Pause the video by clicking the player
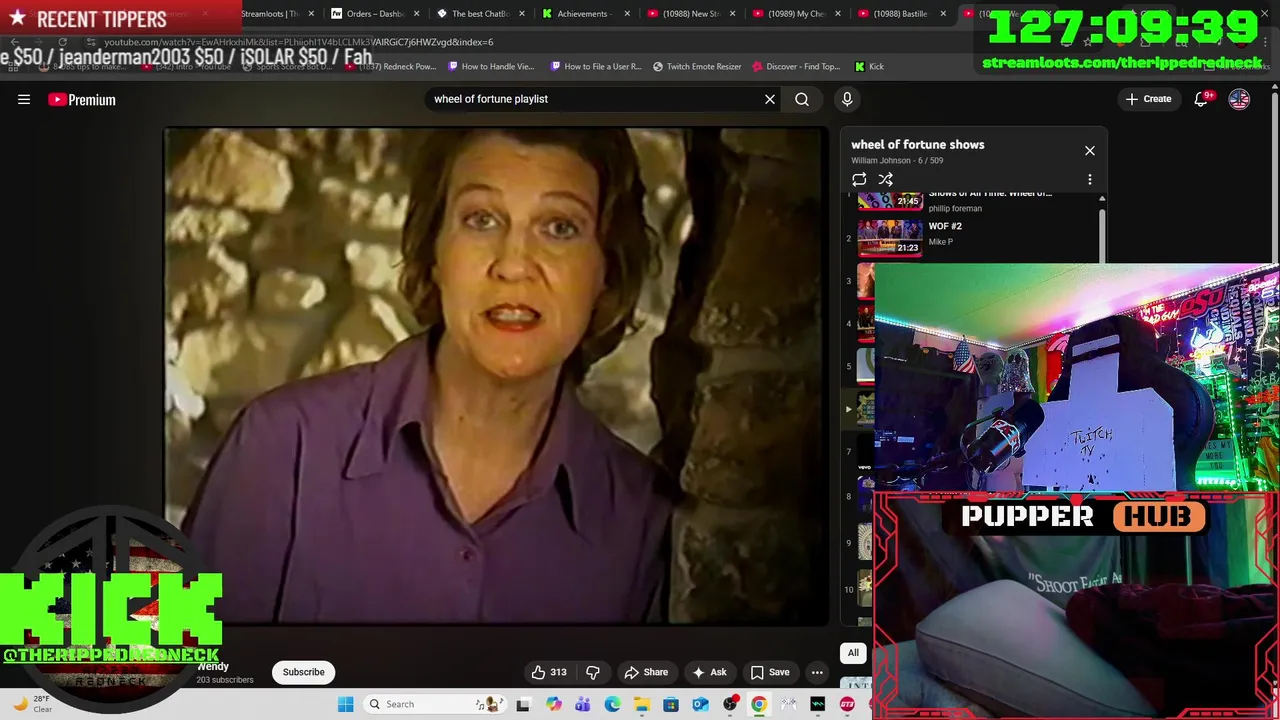The image size is (1280, 720). tap(496, 376)
